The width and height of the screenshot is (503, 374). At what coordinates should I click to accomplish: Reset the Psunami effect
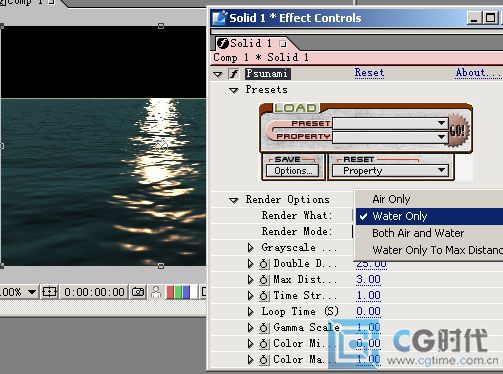[x=369, y=73]
